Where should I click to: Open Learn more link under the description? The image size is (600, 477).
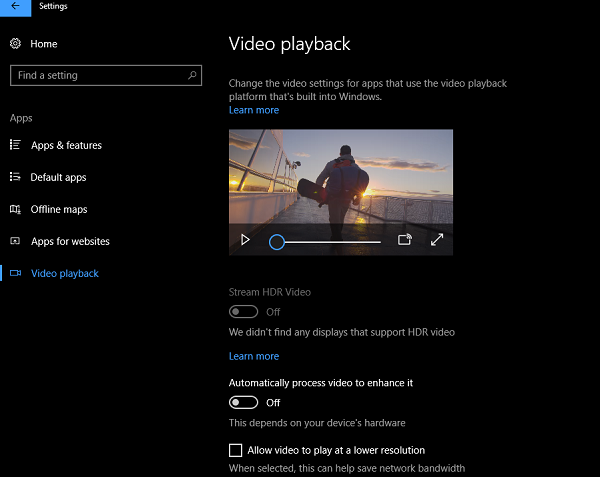(254, 110)
